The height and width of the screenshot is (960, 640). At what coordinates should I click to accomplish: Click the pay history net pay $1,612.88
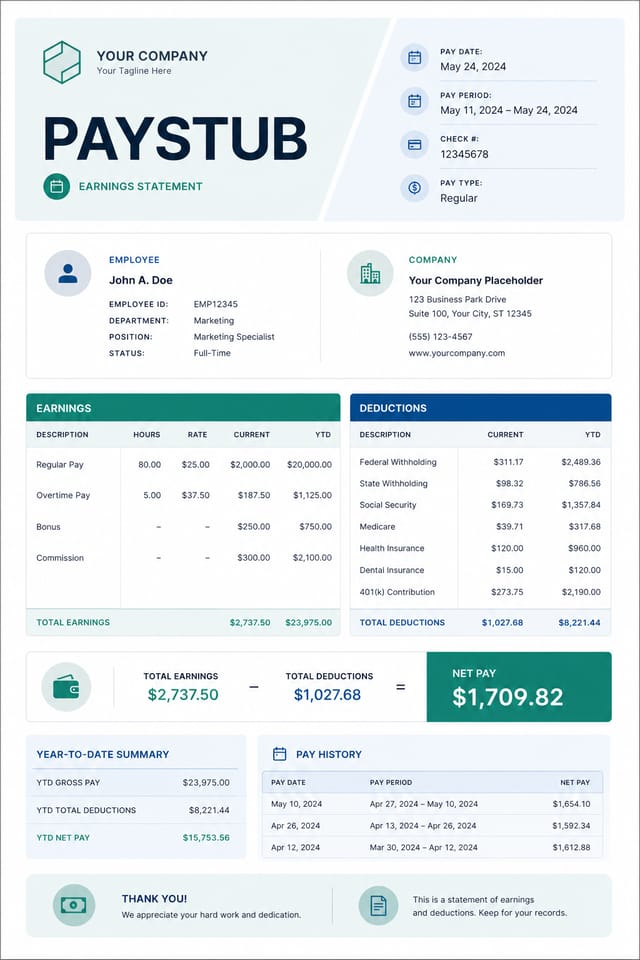(x=571, y=847)
